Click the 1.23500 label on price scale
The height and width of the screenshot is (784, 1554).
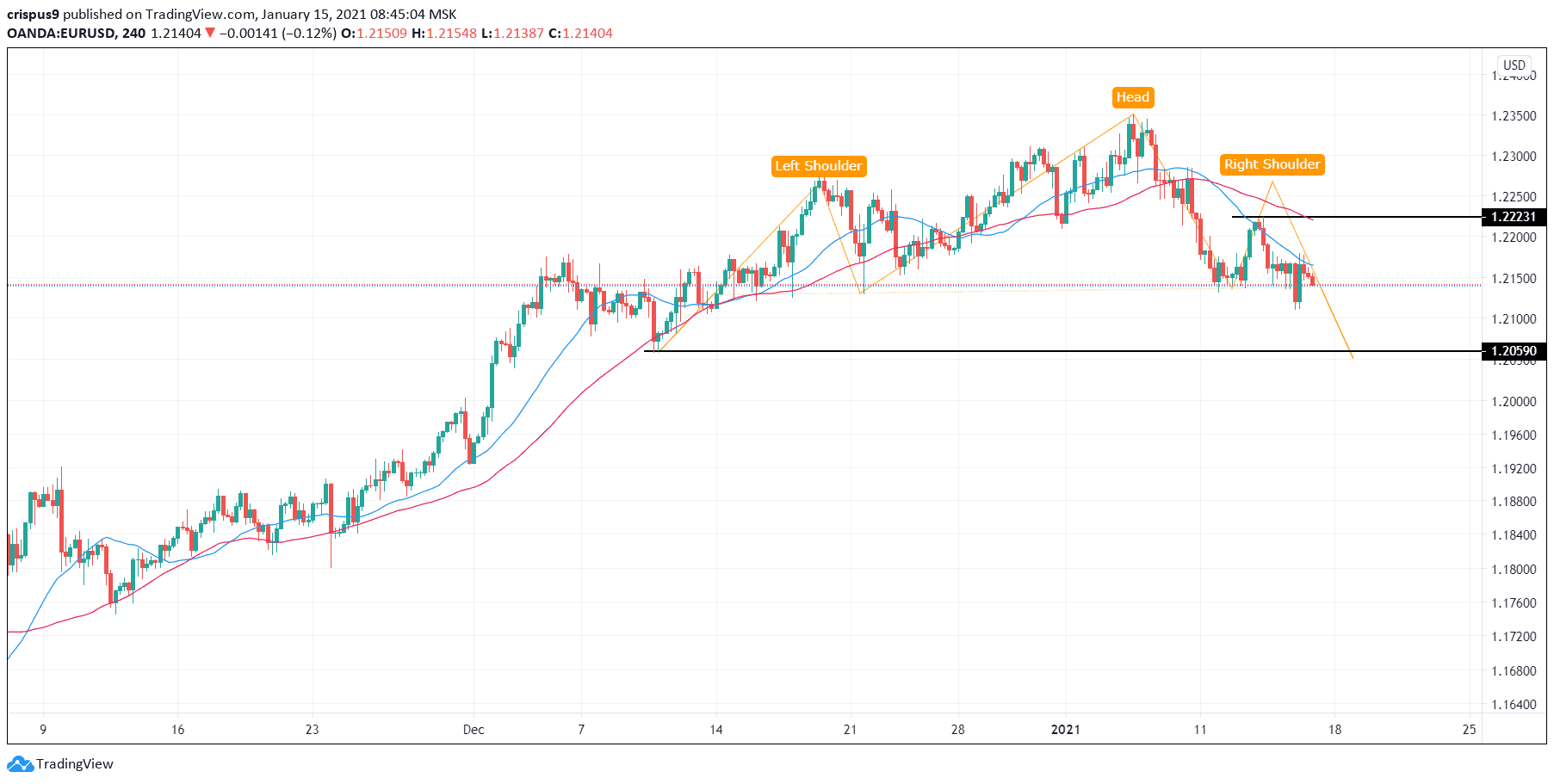coord(1513,116)
